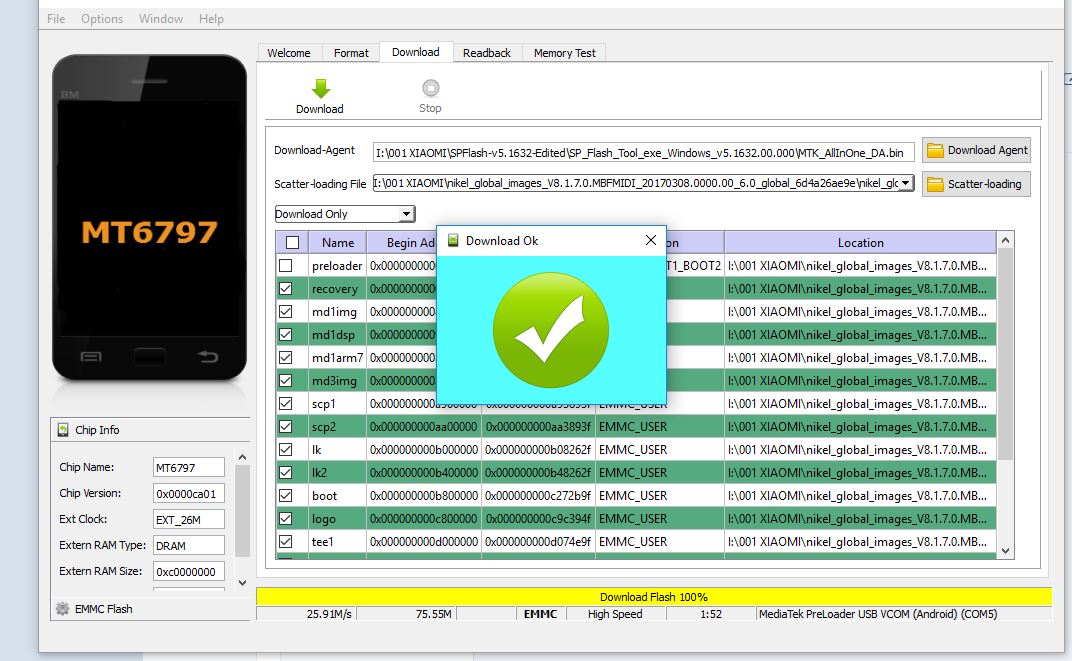
Task: Click the yellow Download Flash progress bar
Action: [653, 597]
